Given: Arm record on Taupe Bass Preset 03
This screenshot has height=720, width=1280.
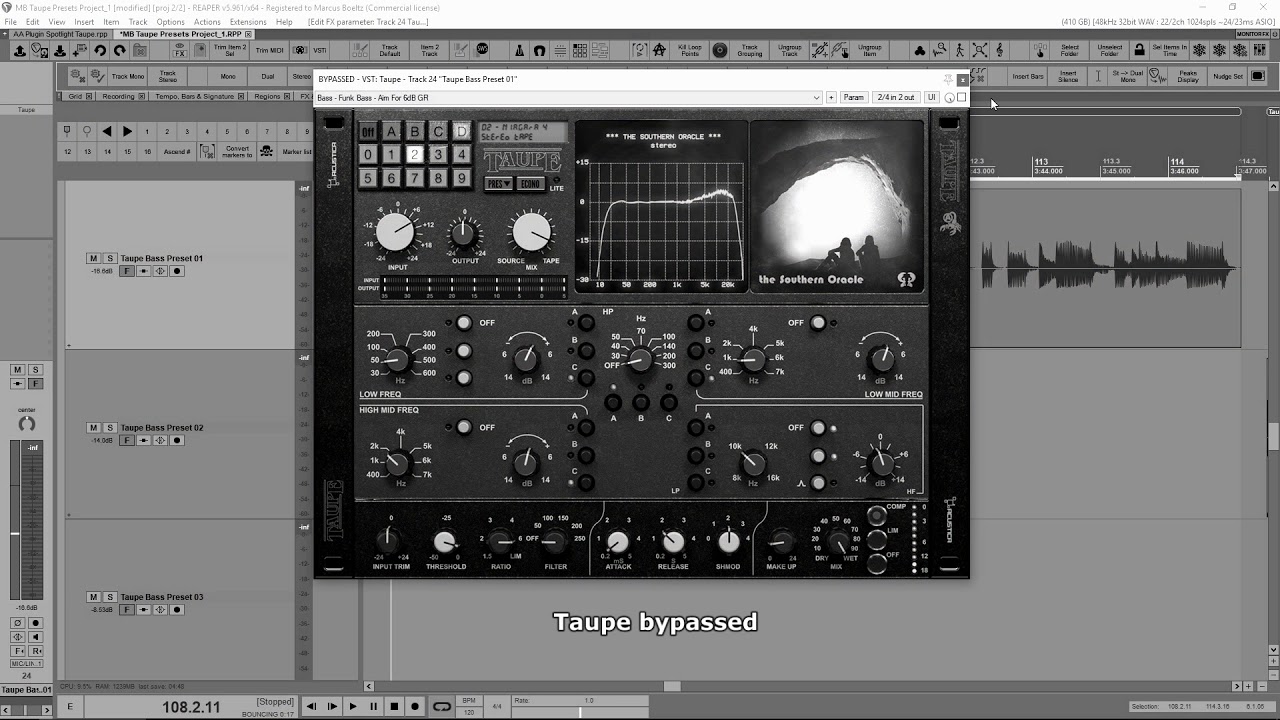Looking at the screenshot, I should coord(177,610).
